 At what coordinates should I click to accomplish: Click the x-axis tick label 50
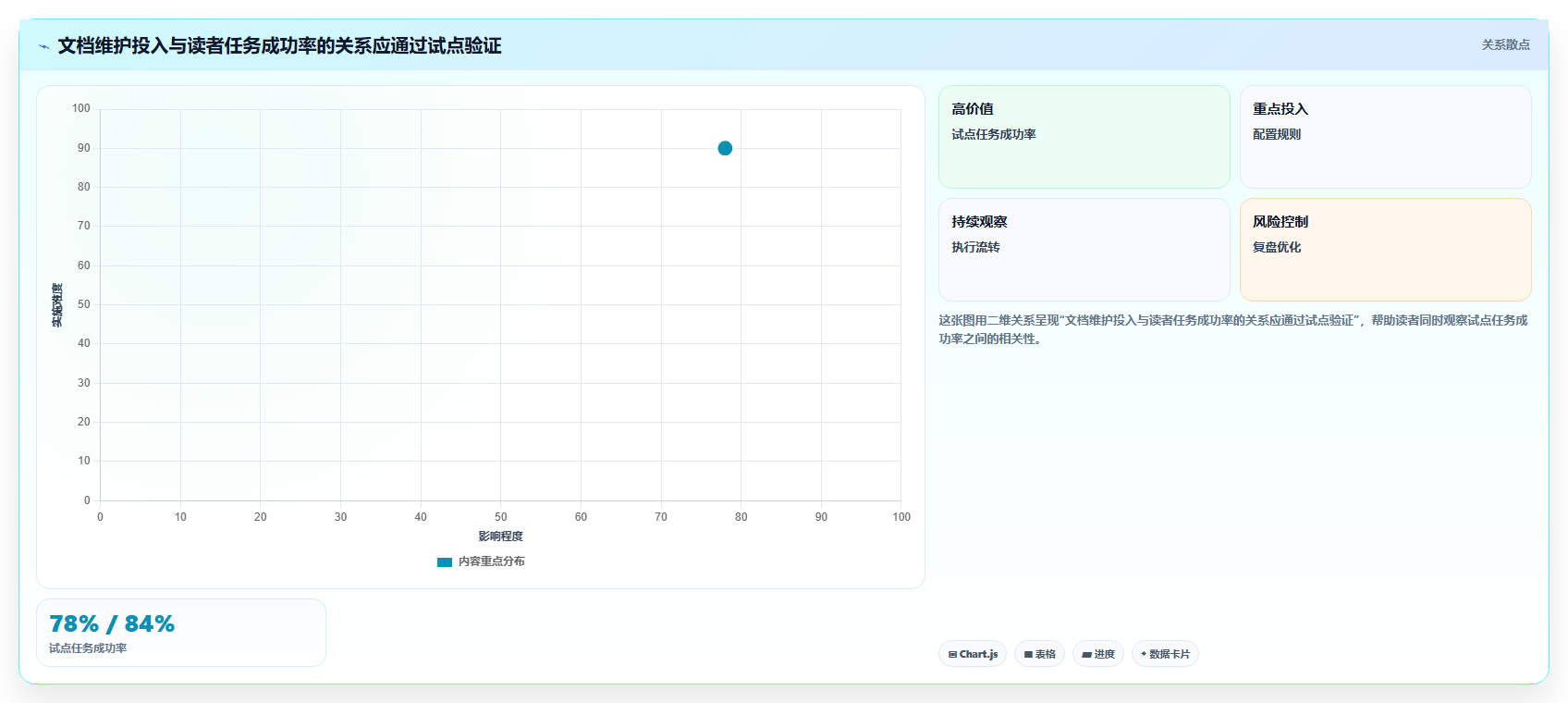click(x=500, y=517)
